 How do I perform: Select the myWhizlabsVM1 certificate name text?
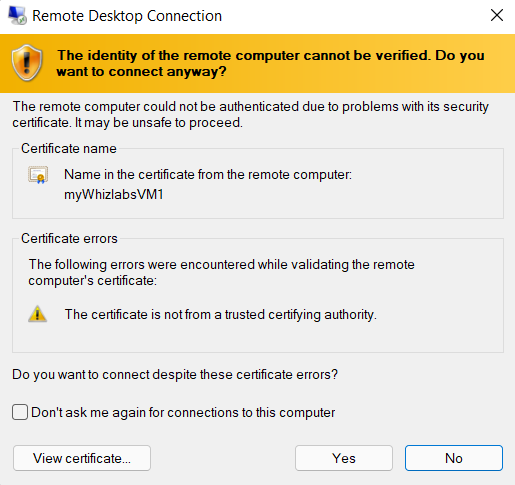[114, 194]
